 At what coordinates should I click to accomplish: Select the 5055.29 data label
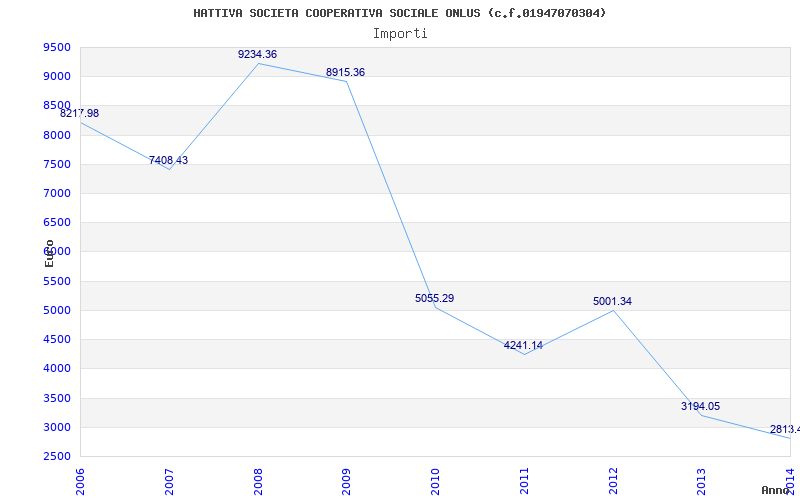434,298
